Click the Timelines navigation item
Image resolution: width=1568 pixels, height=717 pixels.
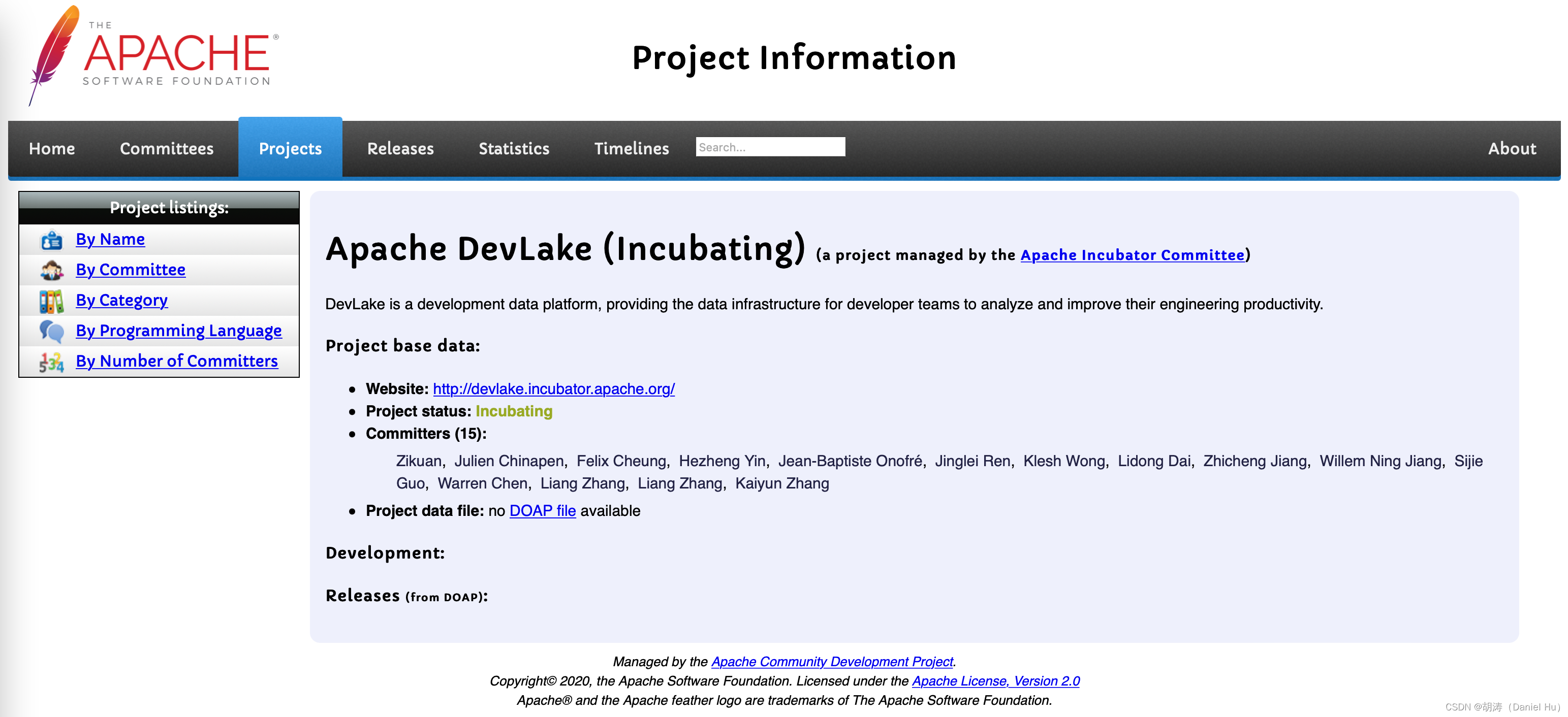point(632,147)
